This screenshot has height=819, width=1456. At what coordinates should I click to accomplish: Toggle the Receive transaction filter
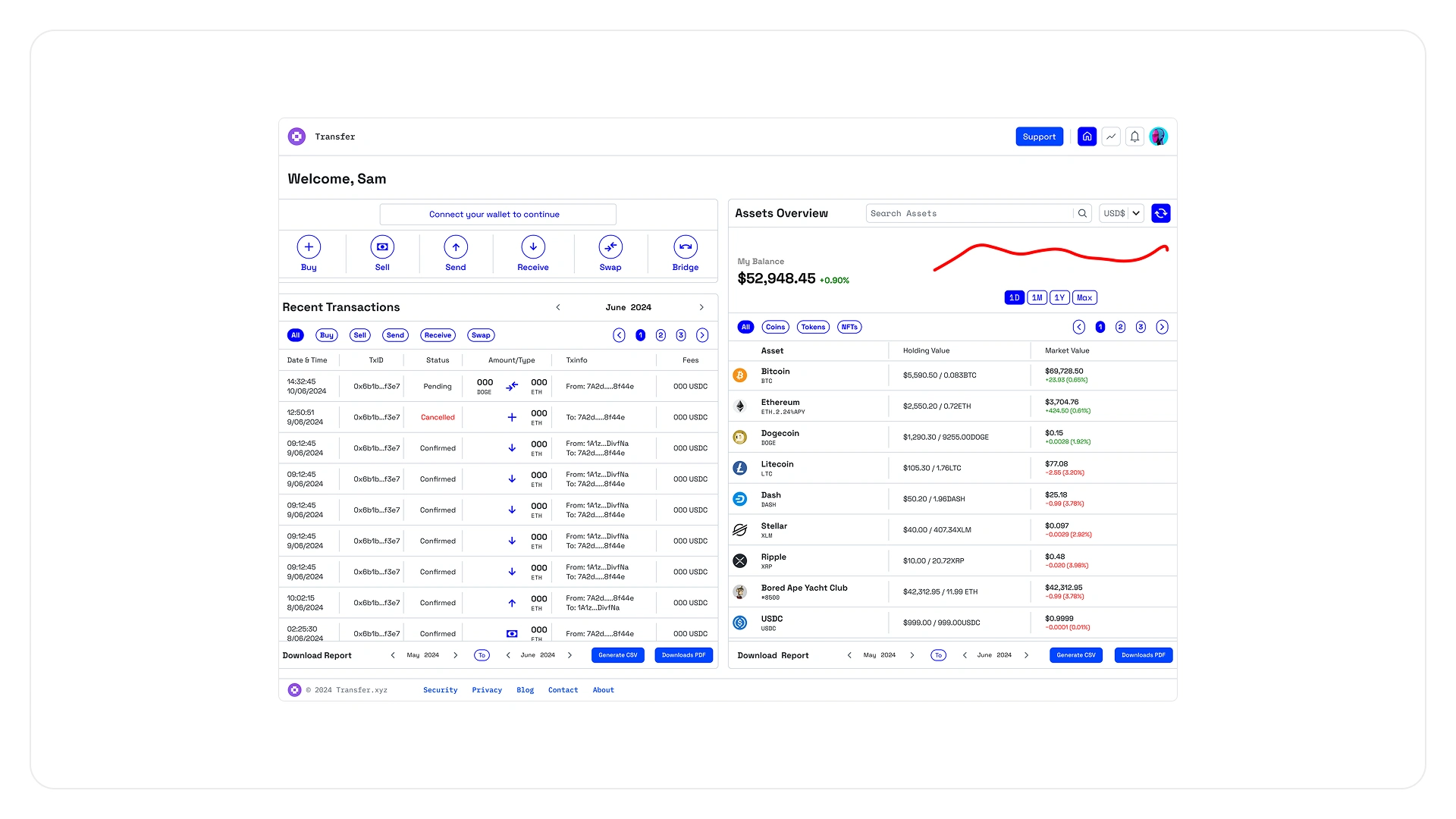[438, 335]
